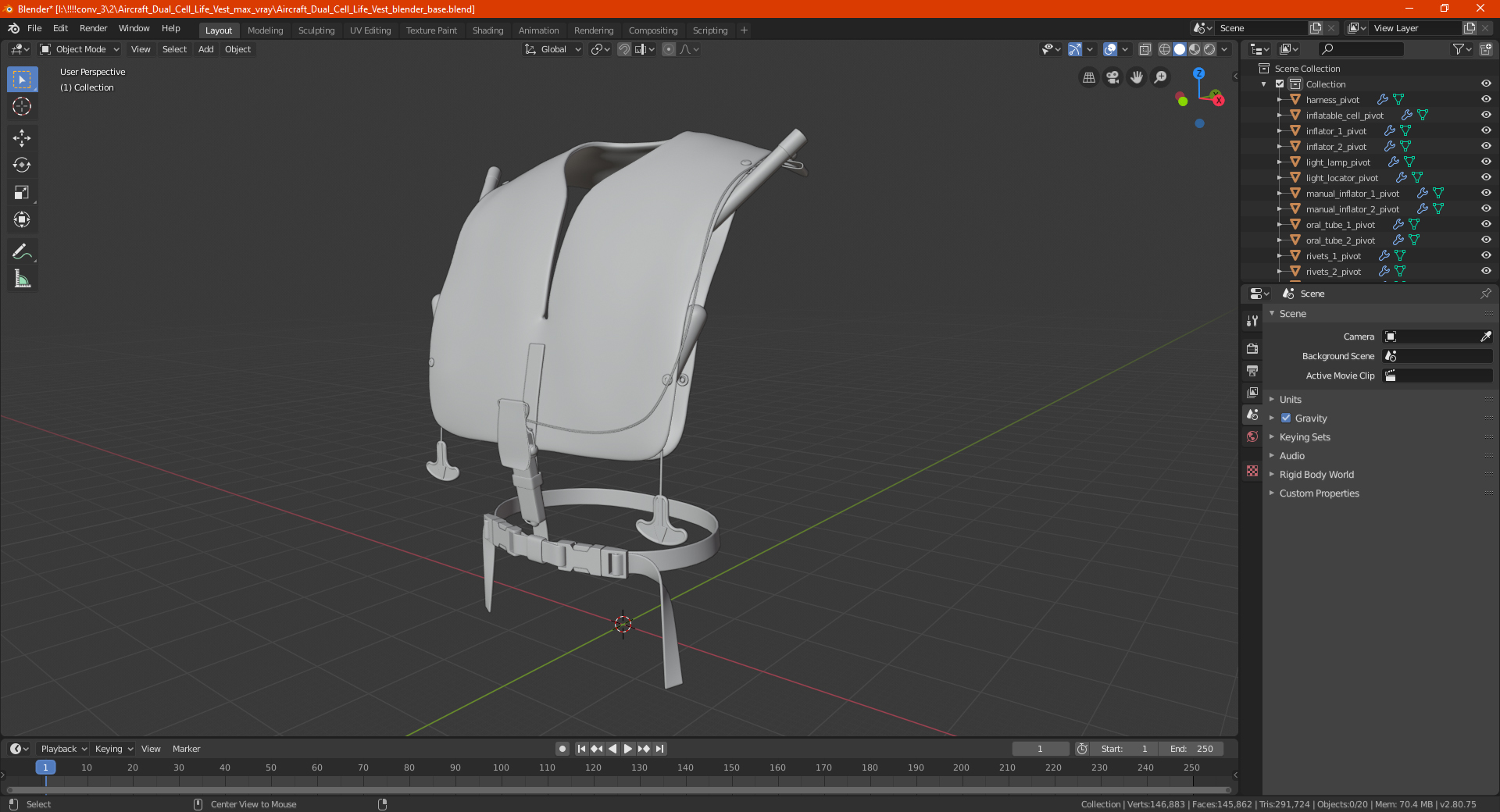Toggle the Gravity checkbox
The height and width of the screenshot is (812, 1500).
tap(1286, 418)
